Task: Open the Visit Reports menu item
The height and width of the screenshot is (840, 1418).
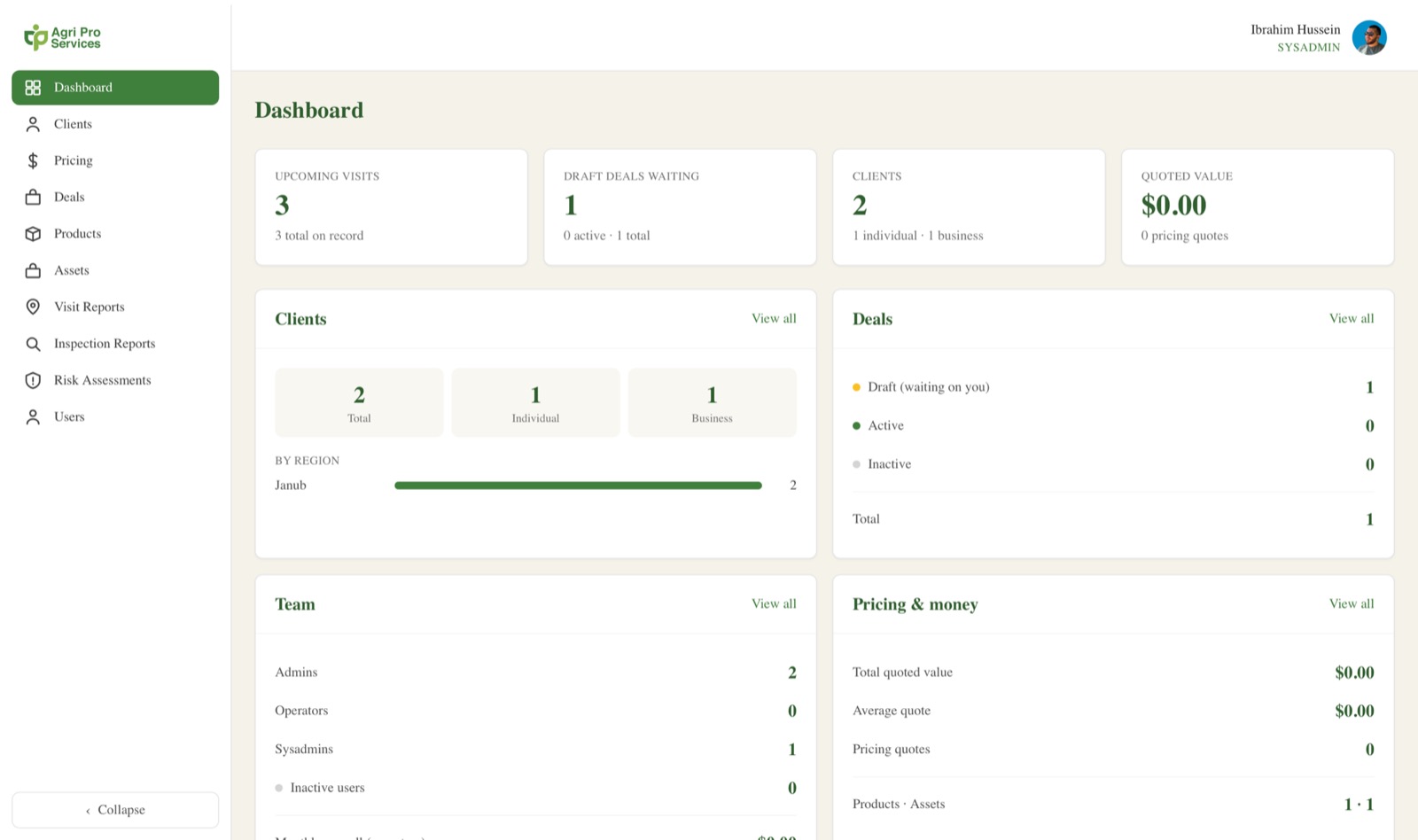Action: (x=115, y=307)
